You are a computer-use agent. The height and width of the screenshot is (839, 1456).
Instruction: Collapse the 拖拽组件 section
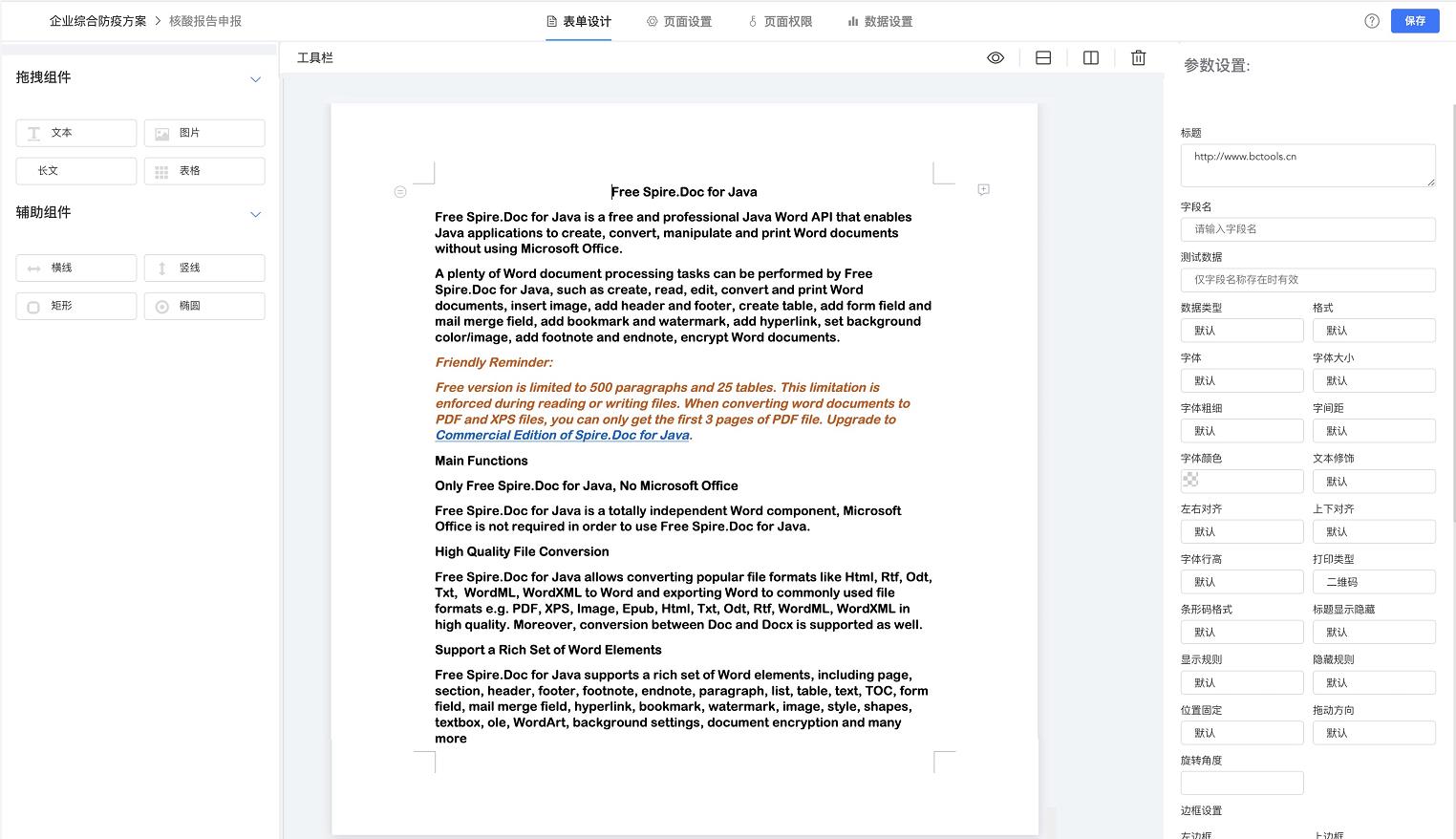point(255,79)
